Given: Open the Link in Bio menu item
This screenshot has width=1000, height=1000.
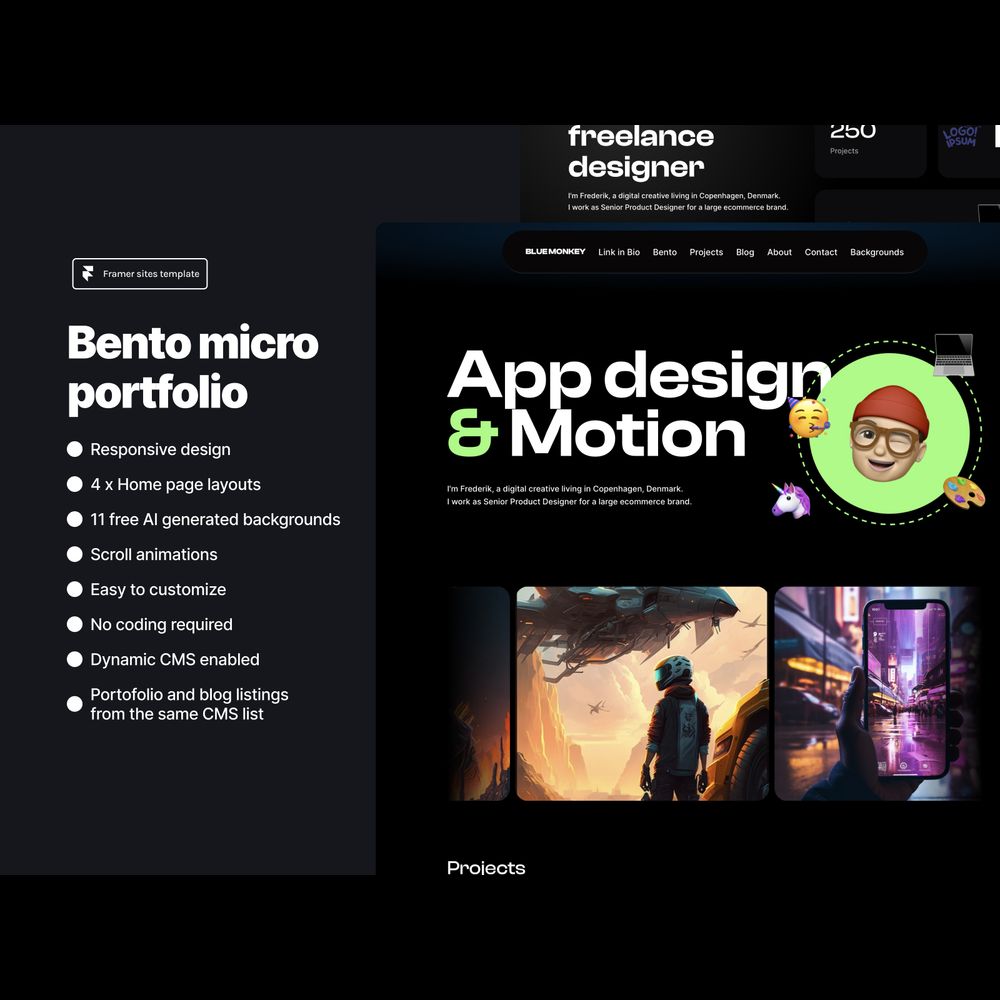Looking at the screenshot, I should [x=619, y=252].
